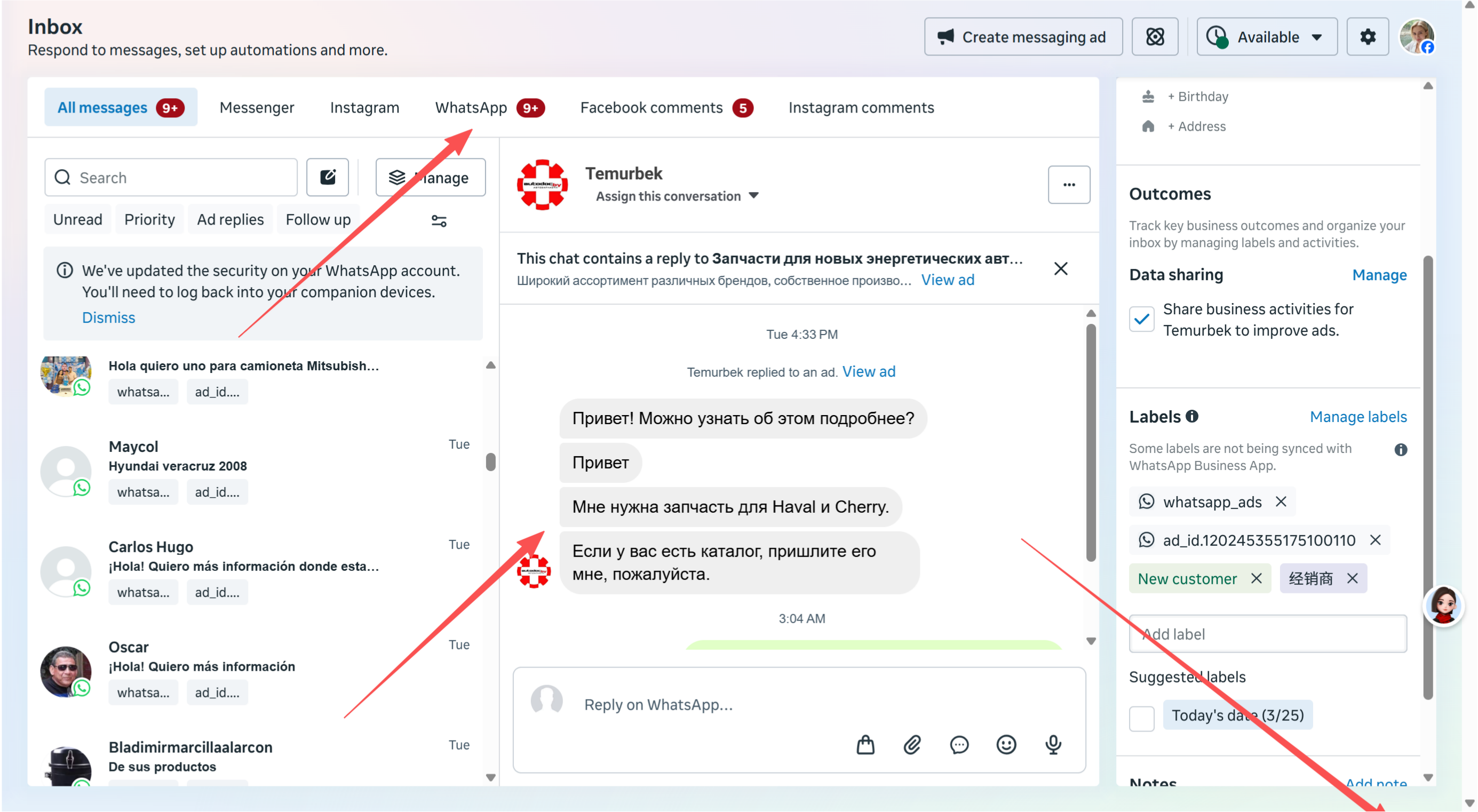Dismiss the WhatsApp security update notice
The width and height of the screenshot is (1478, 812).
(108, 317)
